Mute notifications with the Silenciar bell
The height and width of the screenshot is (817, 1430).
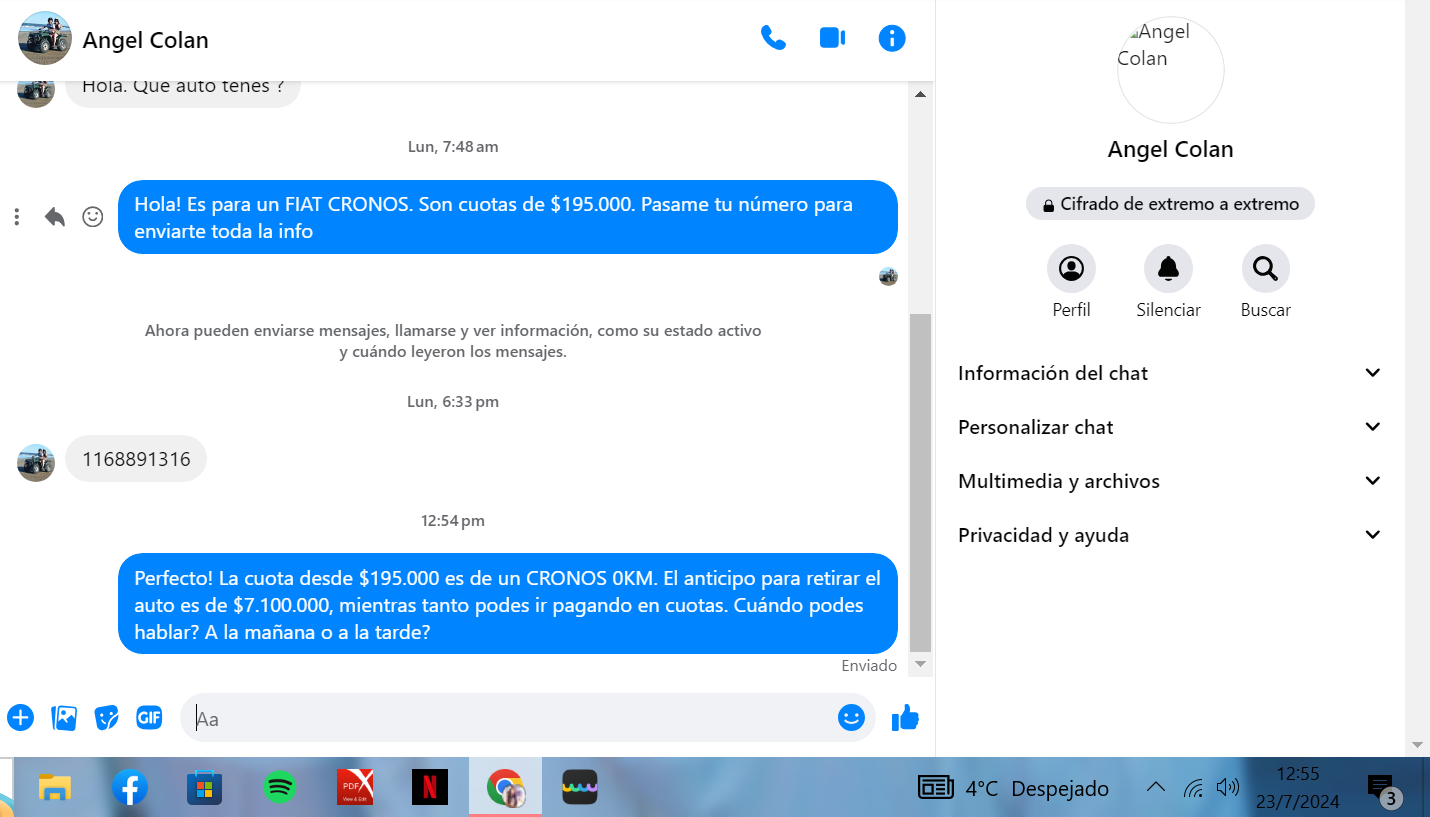(x=1168, y=269)
